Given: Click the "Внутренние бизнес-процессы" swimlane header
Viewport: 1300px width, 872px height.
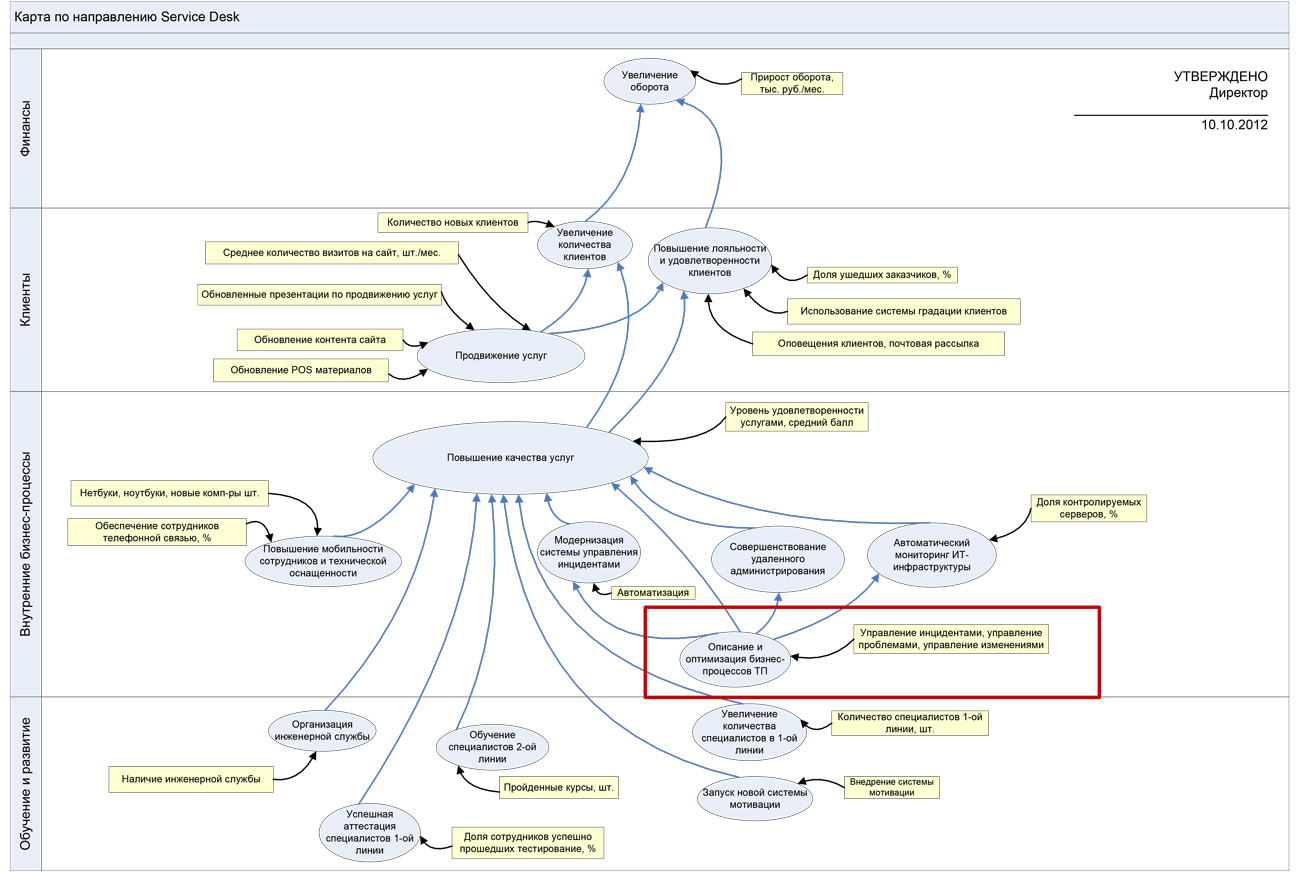Looking at the screenshot, I should click(x=25, y=544).
